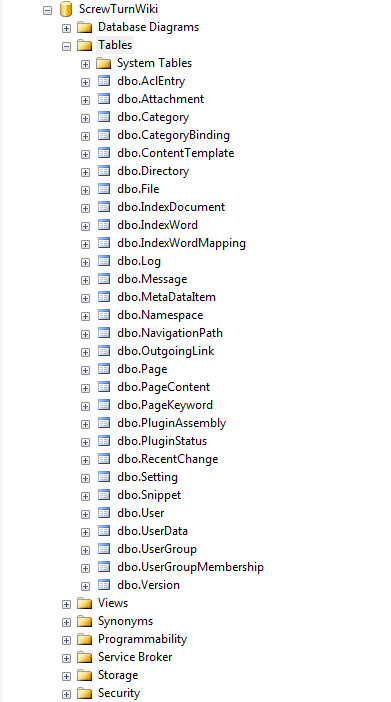Screen dimensions: 391x702
Task: Click the table icon beside dbo.AclEntry
Action: click(x=104, y=81)
